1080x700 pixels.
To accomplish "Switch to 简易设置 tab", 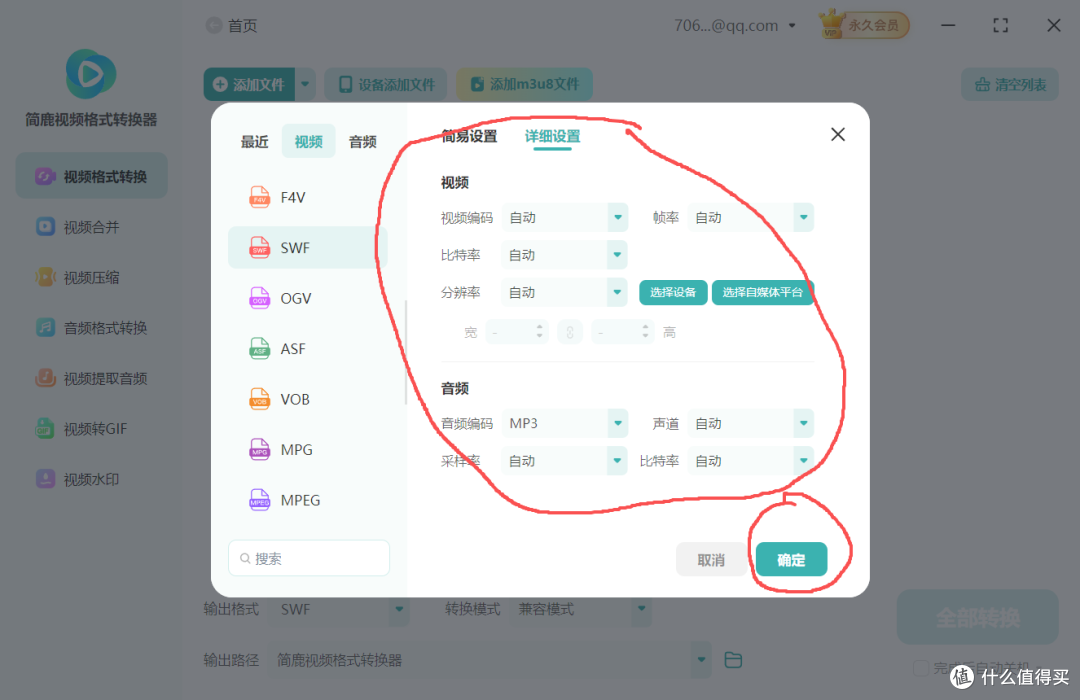I will point(469,136).
